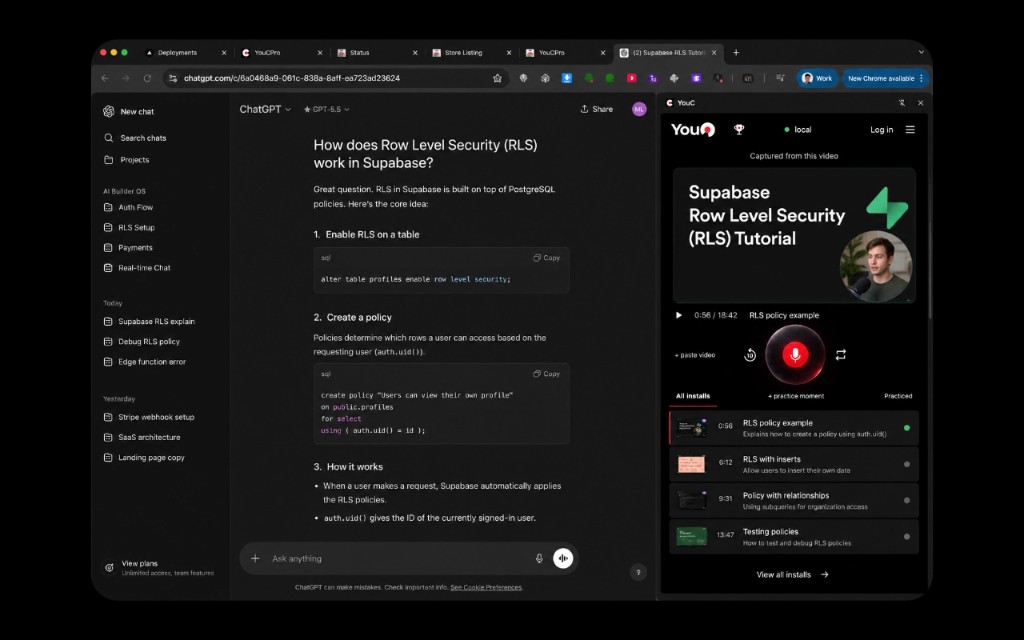Open the Real-time Chat entry
Image resolution: width=1024 pixels, height=640 pixels.
[x=137, y=268]
